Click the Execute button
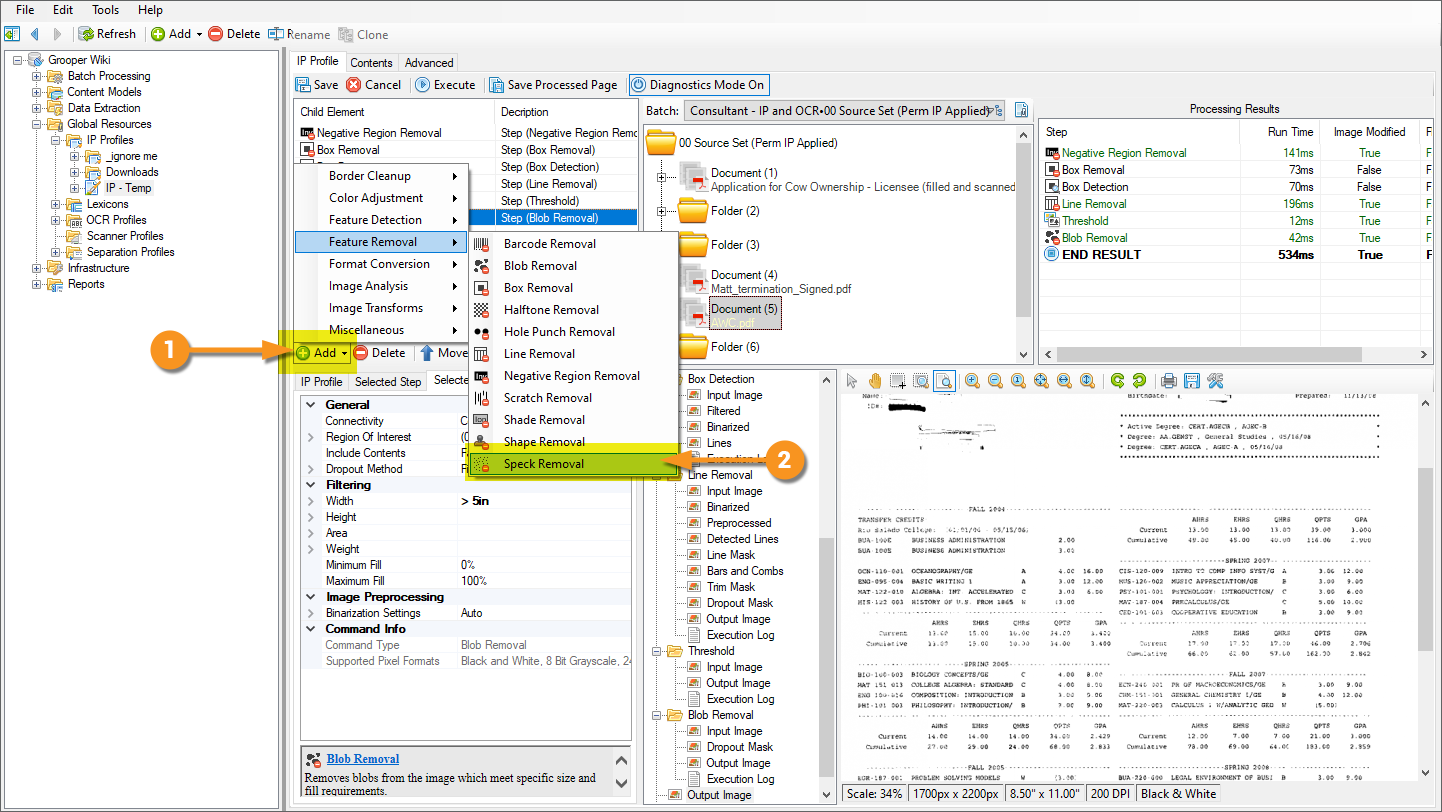The width and height of the screenshot is (1442, 812). coord(445,85)
